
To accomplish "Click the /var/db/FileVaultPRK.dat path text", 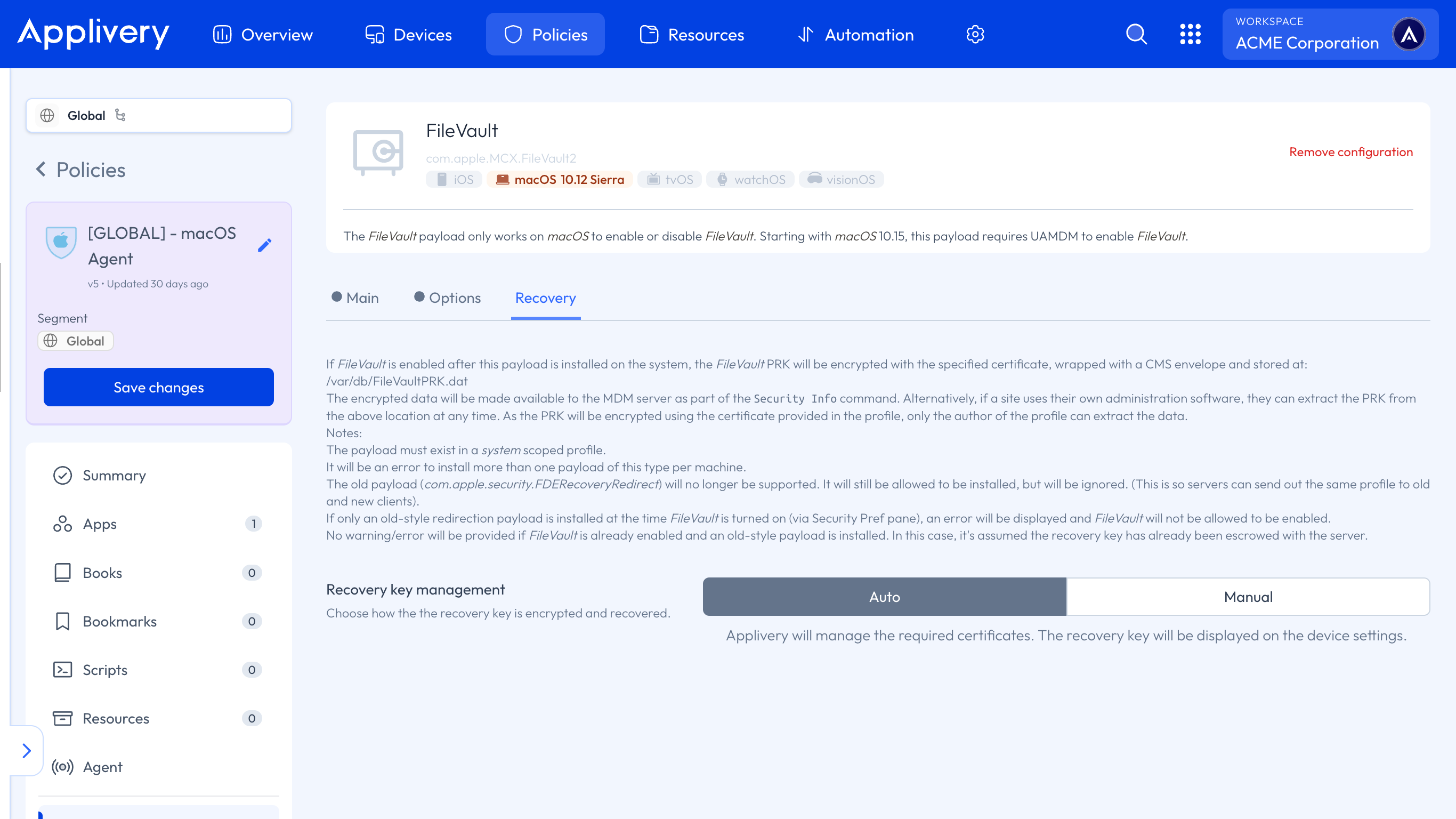I will [x=397, y=381].
